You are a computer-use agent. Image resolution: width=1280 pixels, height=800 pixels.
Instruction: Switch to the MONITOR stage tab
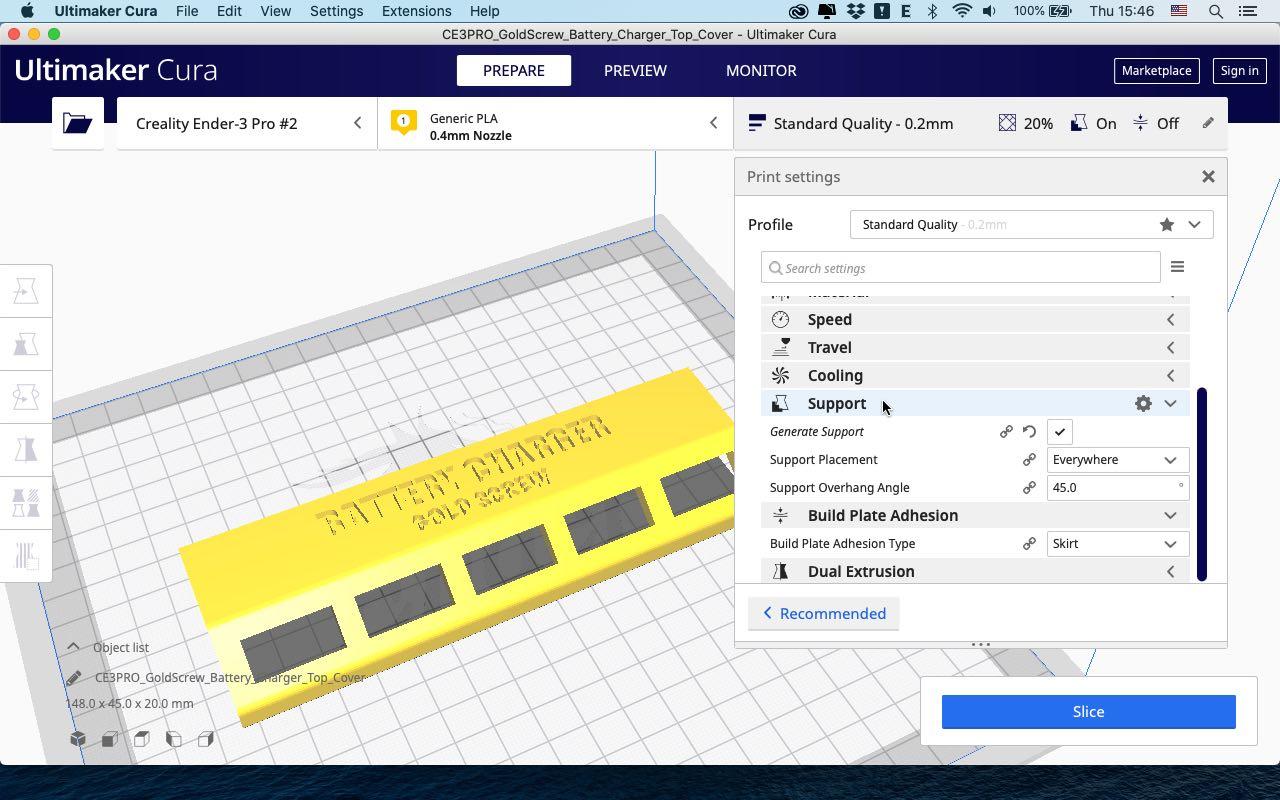(761, 71)
